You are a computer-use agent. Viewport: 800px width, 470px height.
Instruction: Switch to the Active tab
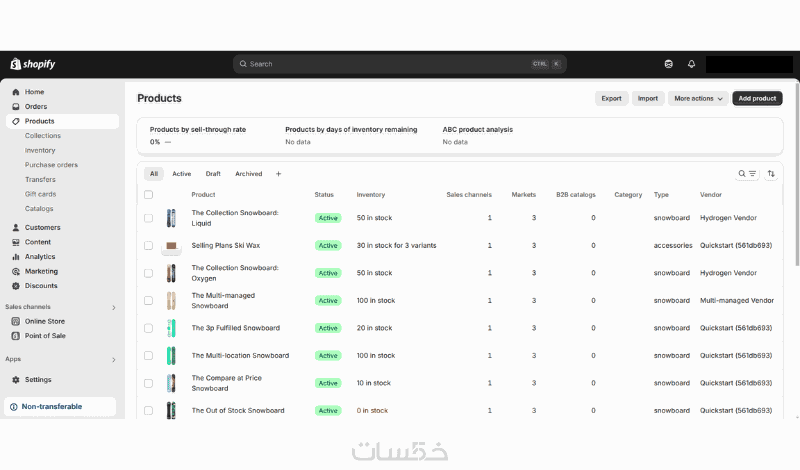(x=182, y=174)
